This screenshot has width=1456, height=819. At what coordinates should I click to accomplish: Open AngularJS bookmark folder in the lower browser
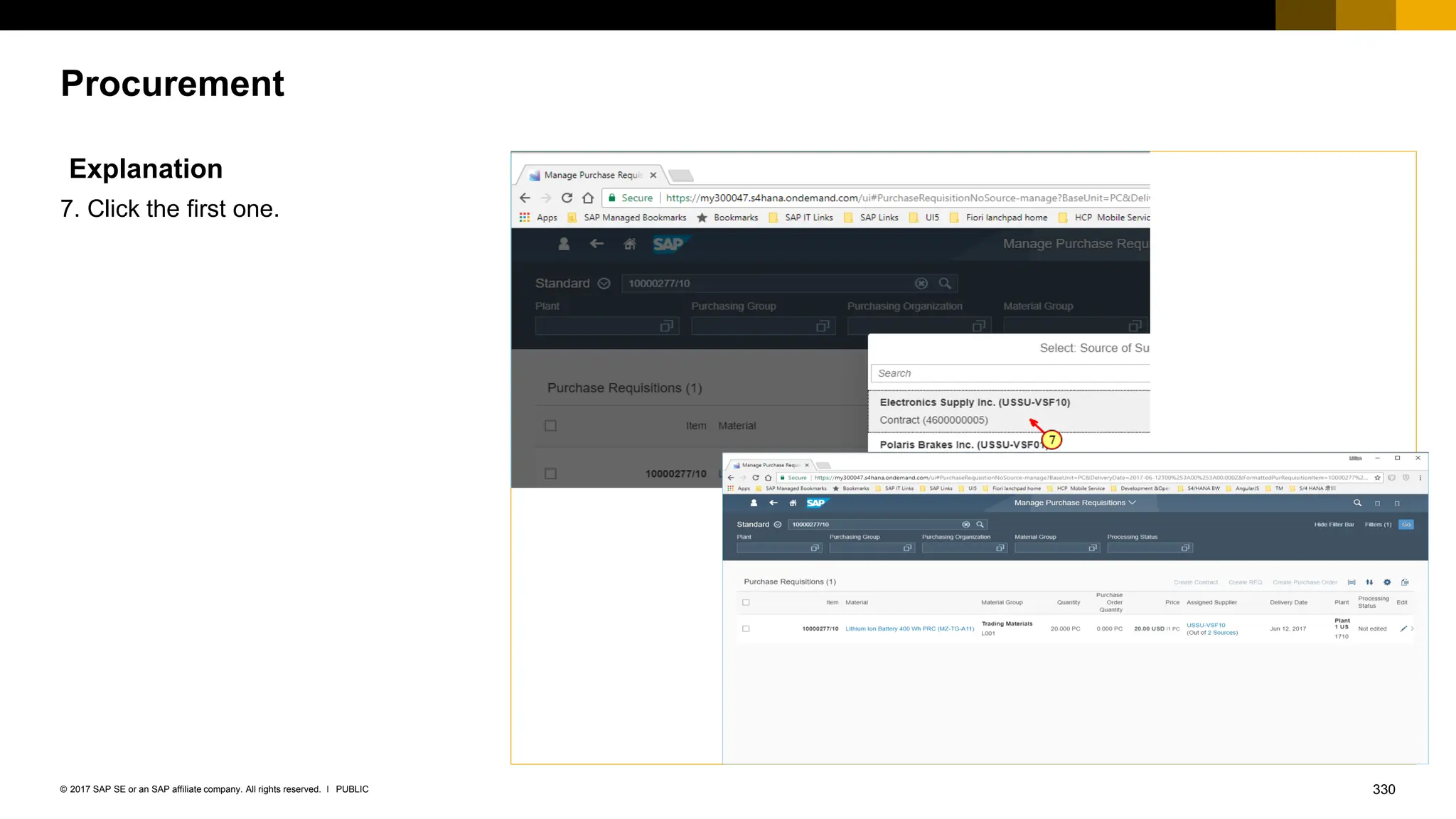[1242, 488]
